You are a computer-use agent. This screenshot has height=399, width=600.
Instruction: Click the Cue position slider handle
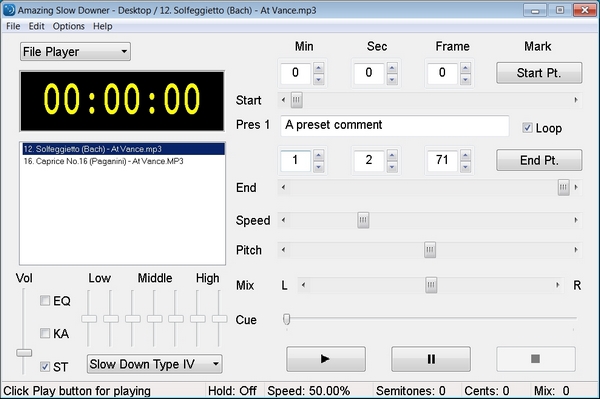[287, 319]
